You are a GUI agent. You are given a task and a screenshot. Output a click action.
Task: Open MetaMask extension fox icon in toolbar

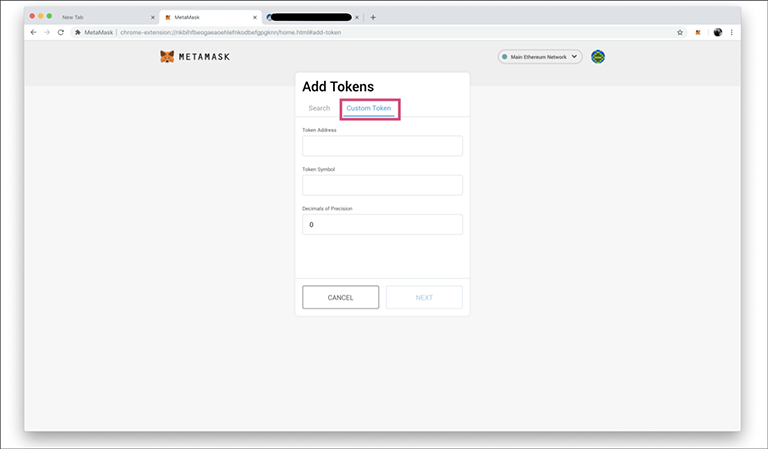698,32
